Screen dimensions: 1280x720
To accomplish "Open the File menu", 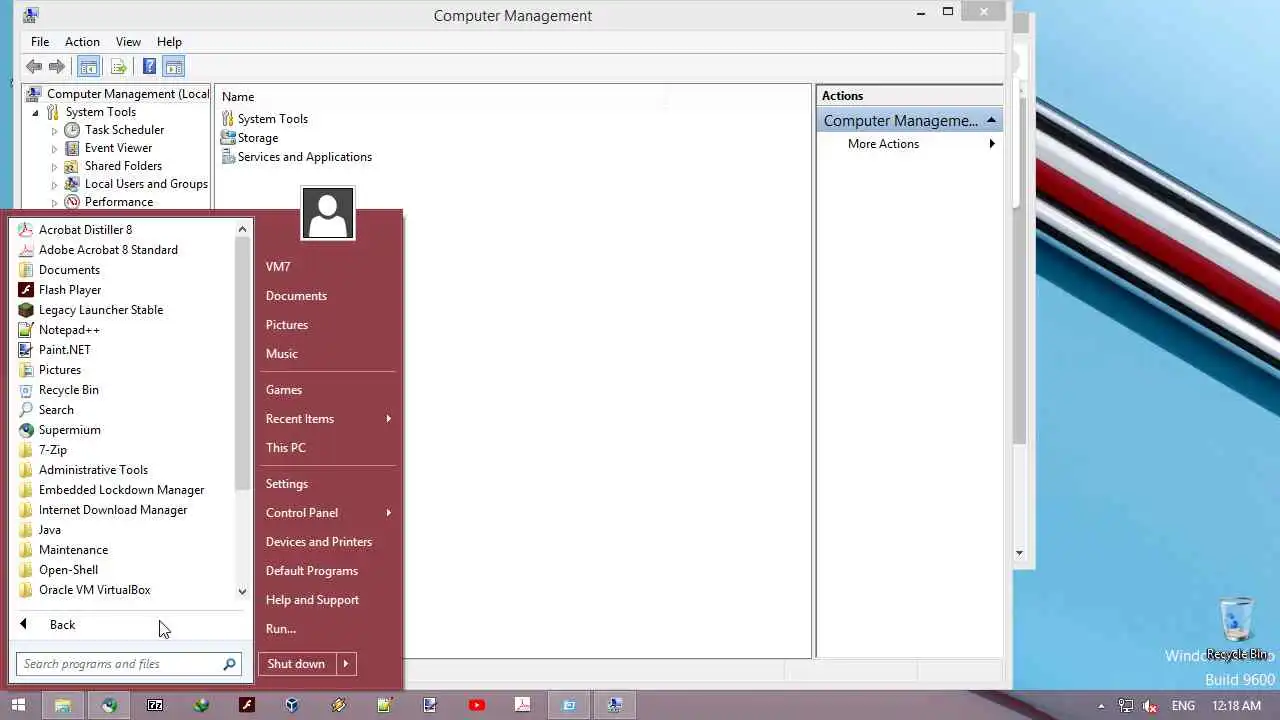I will [x=40, y=41].
